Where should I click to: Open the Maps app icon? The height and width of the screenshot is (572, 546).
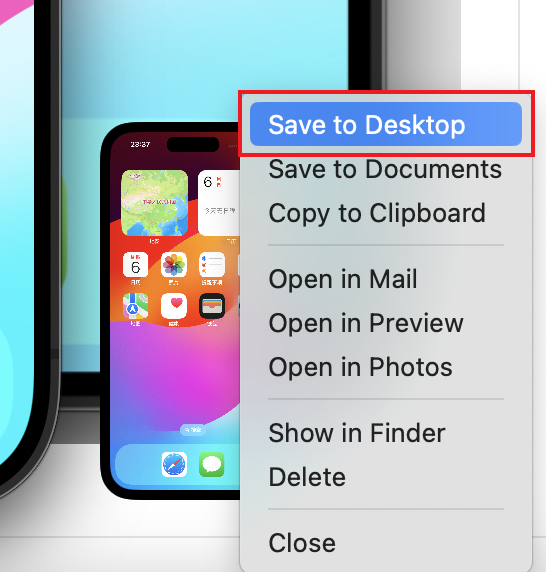click(135, 306)
